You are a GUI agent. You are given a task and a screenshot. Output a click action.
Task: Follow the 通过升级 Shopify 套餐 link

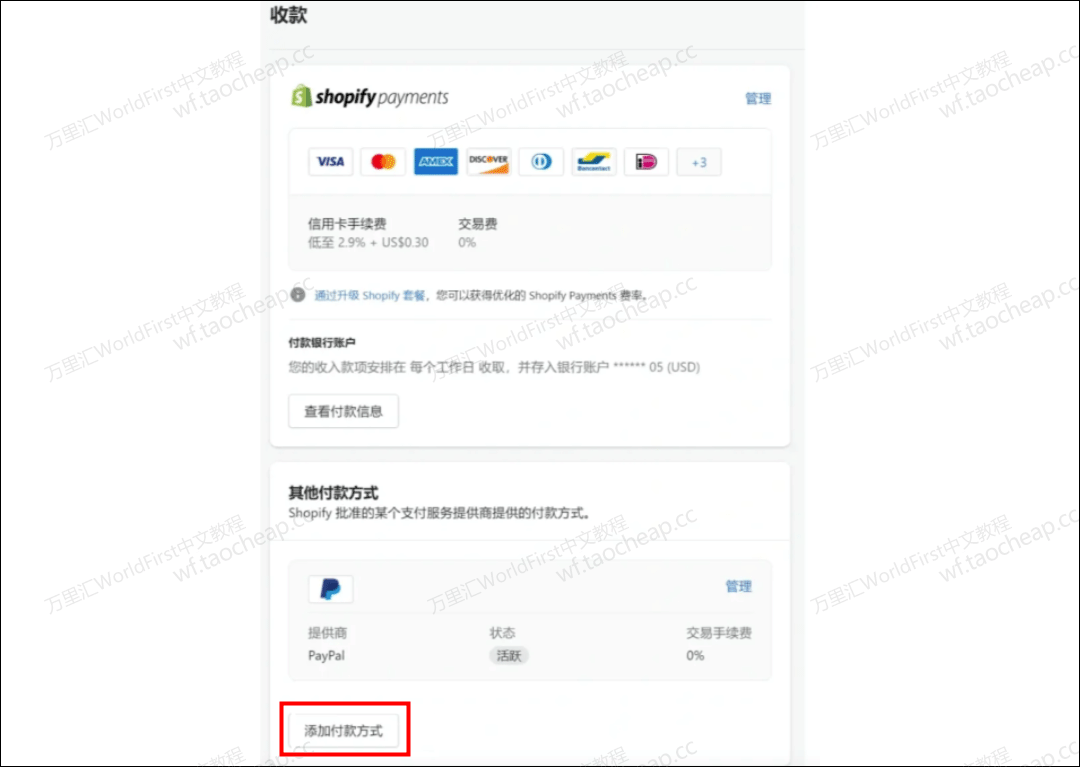point(370,295)
